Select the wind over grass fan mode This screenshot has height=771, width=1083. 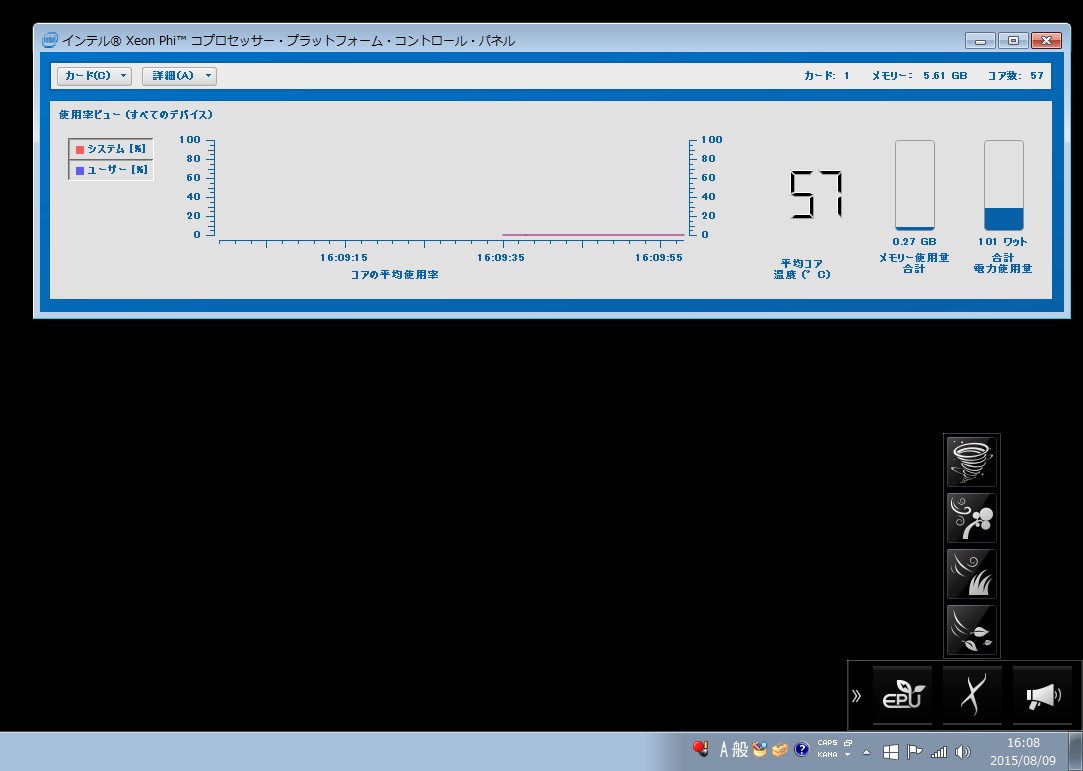click(x=971, y=573)
